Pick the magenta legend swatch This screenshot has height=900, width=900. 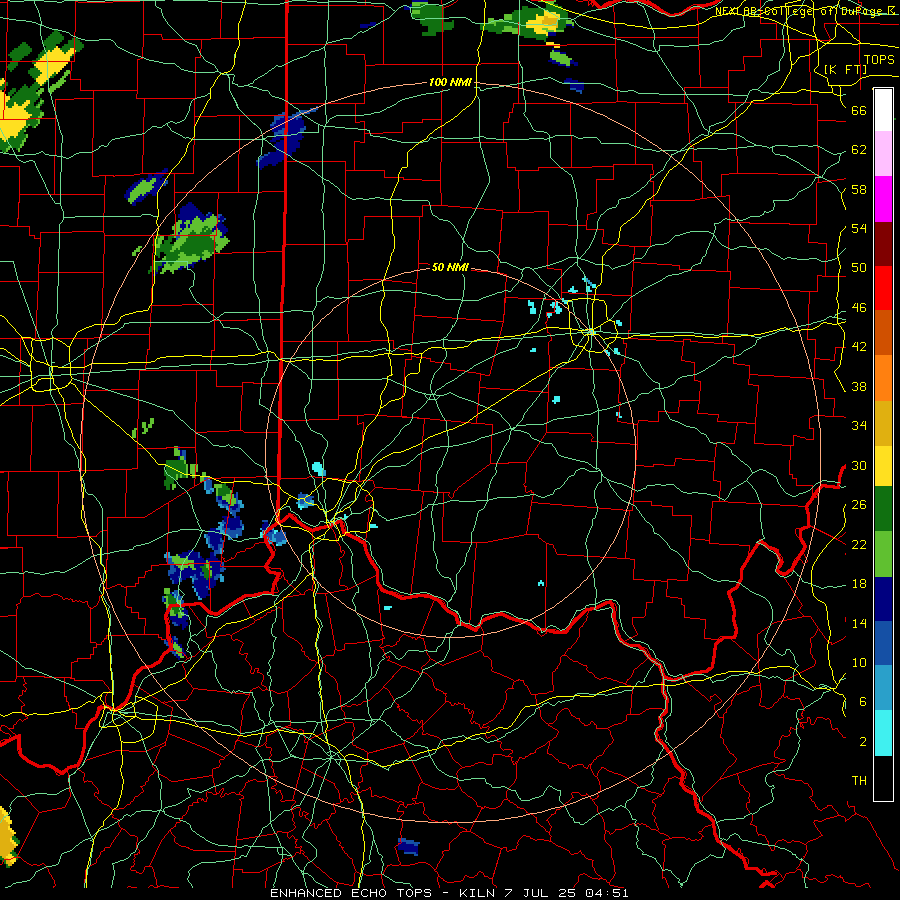883,199
